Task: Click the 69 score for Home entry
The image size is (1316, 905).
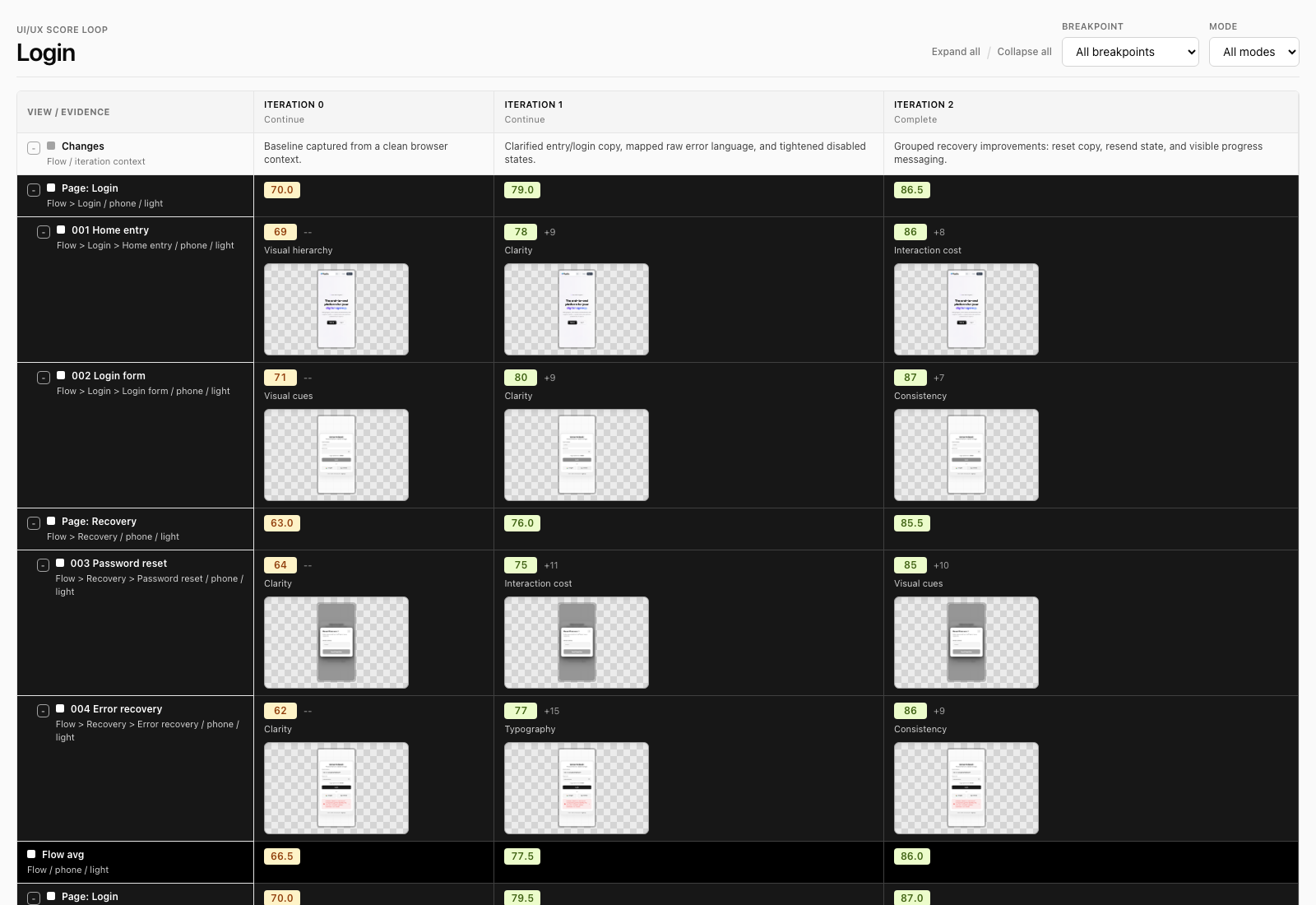Action: point(280,232)
